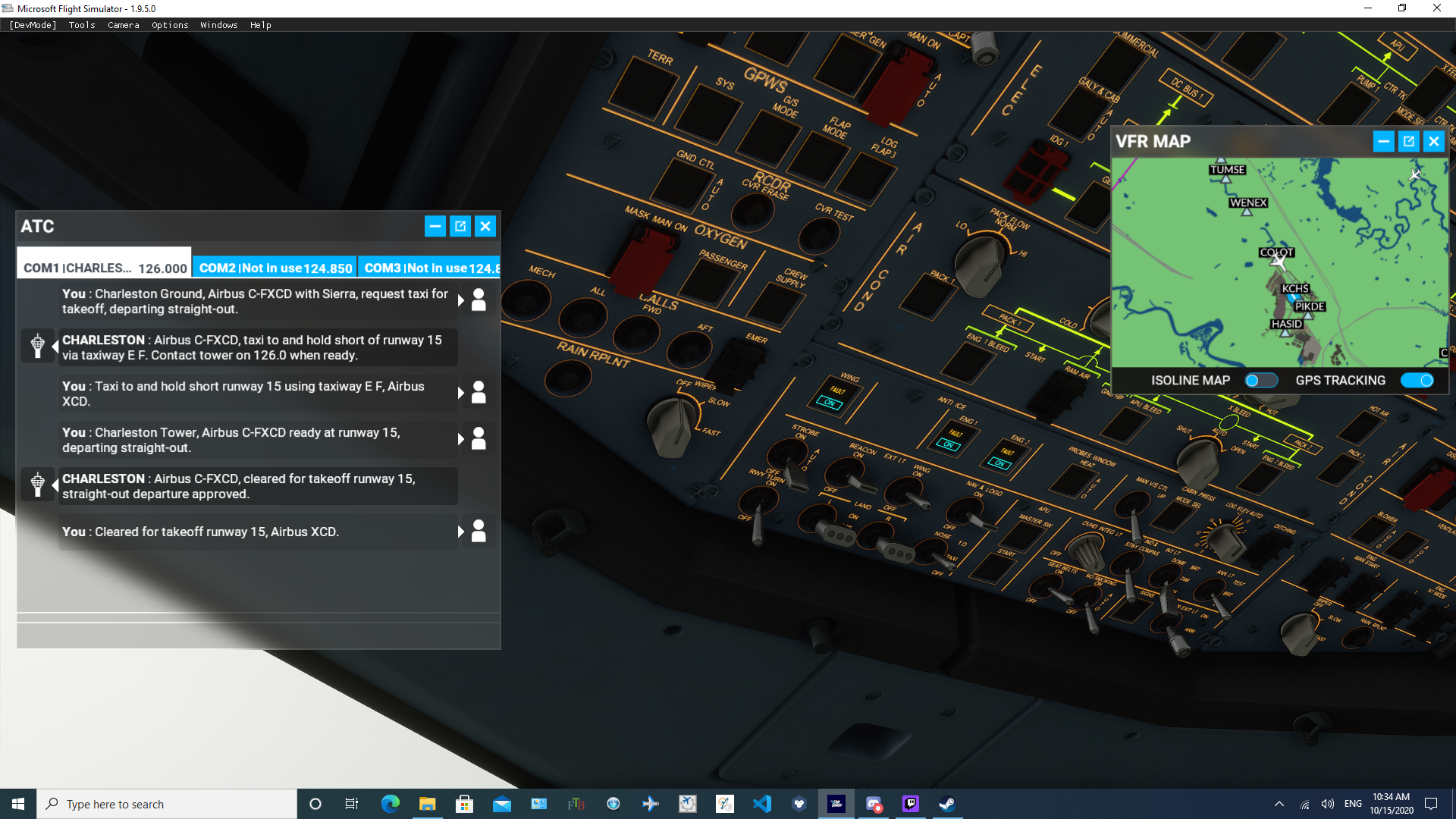Open Microsoft Store from taskbar
Image resolution: width=1456 pixels, height=819 pixels.
tap(464, 804)
